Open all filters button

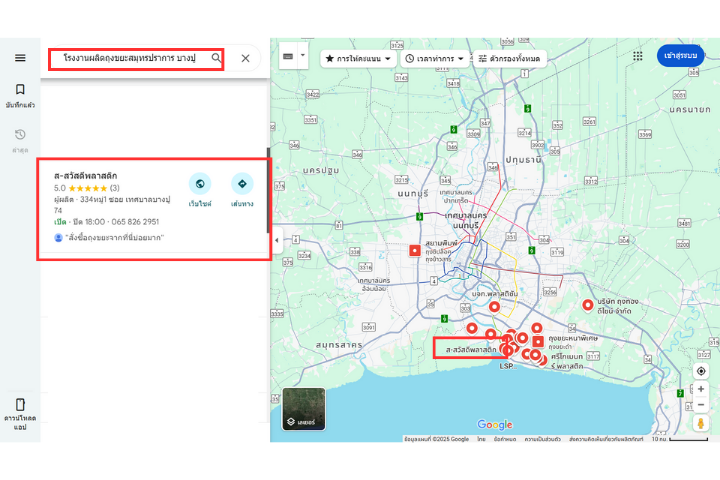pyautogui.click(x=509, y=59)
